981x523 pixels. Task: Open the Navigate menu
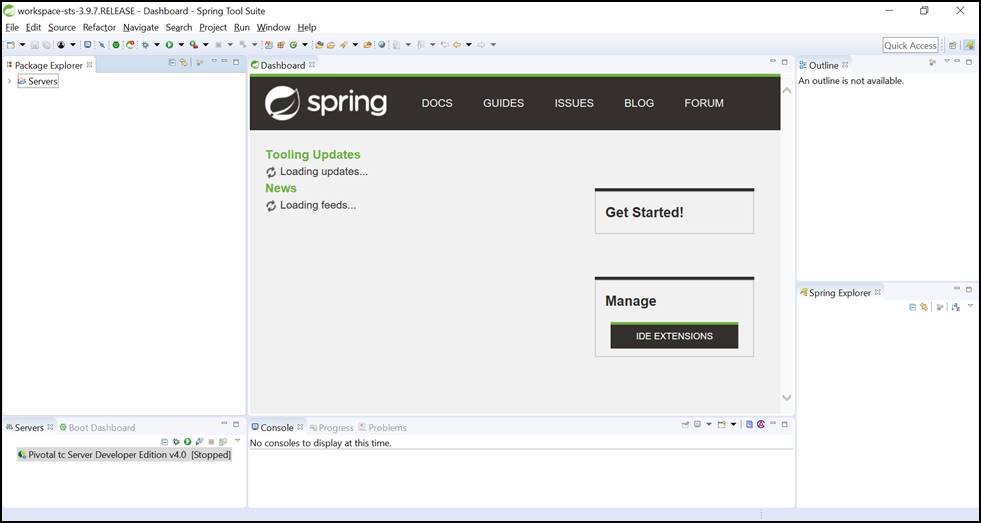point(141,28)
